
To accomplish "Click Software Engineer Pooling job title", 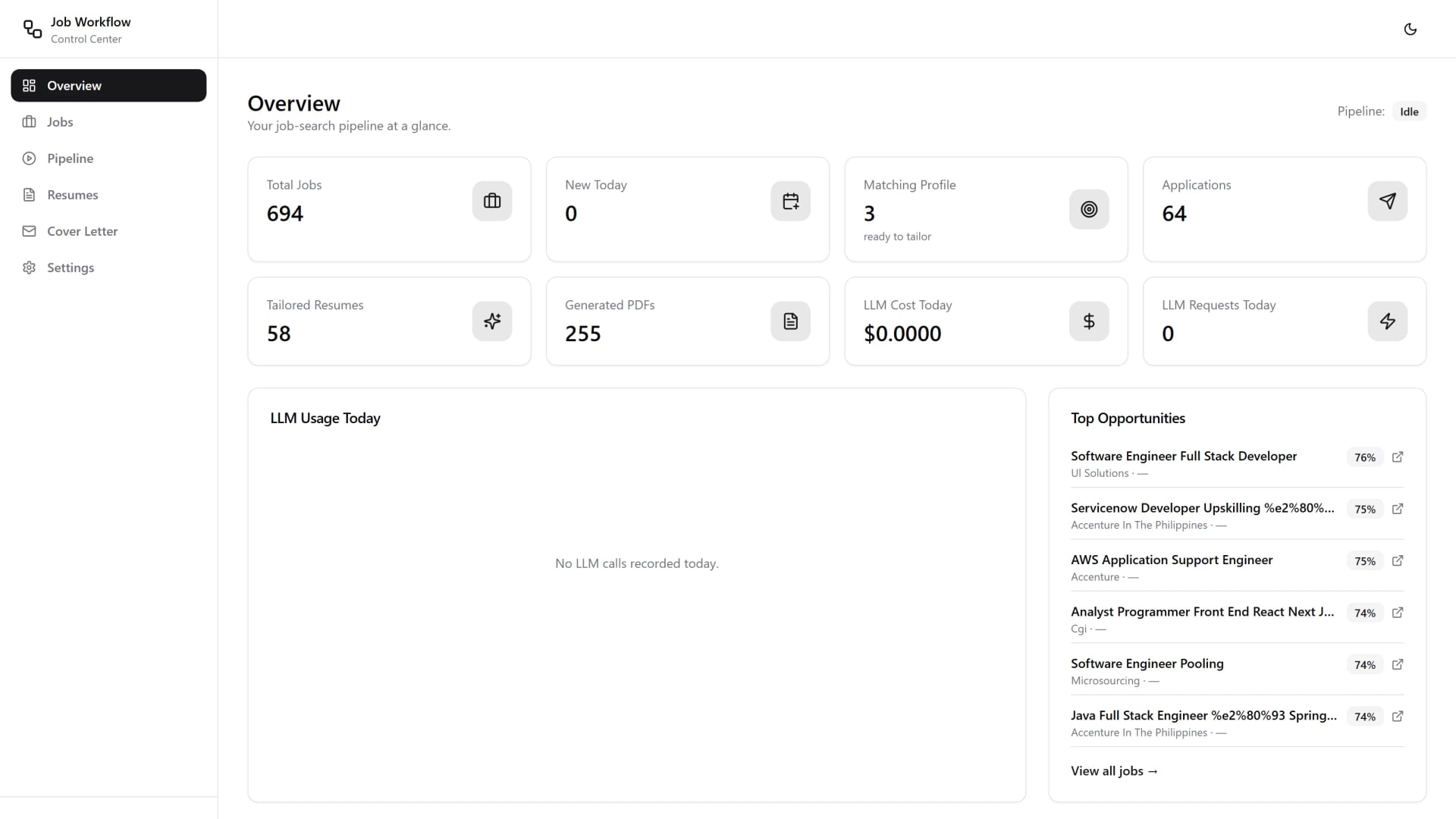I will pos(1147,664).
